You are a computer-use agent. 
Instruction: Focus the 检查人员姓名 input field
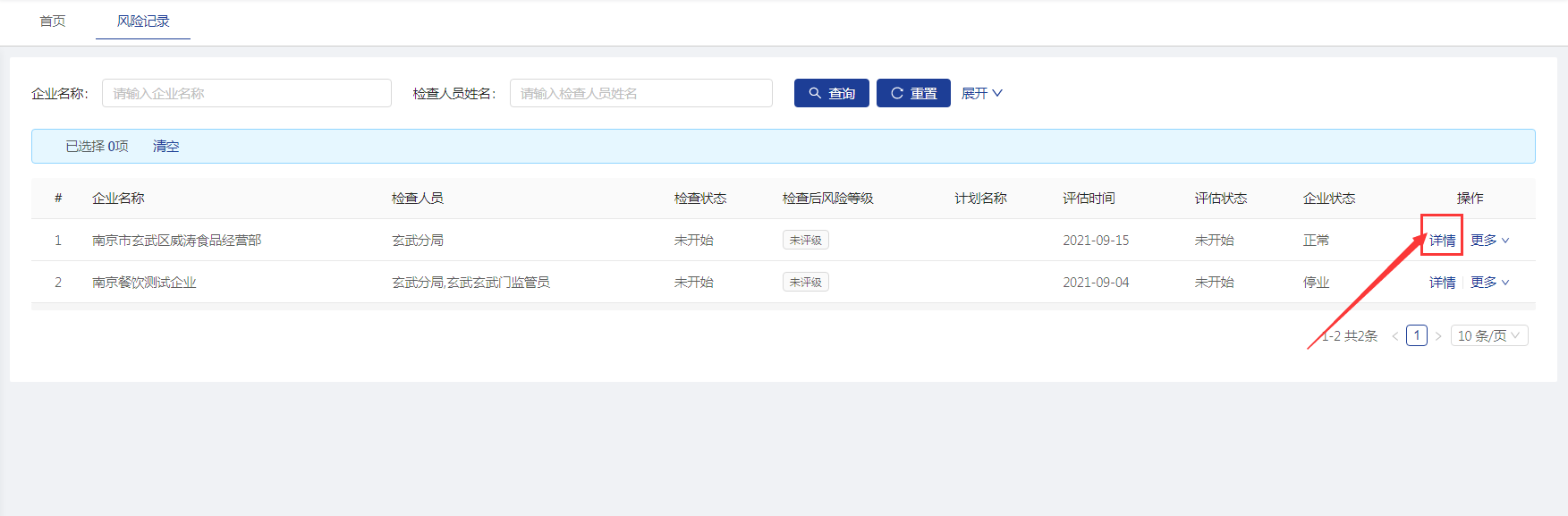click(x=640, y=93)
